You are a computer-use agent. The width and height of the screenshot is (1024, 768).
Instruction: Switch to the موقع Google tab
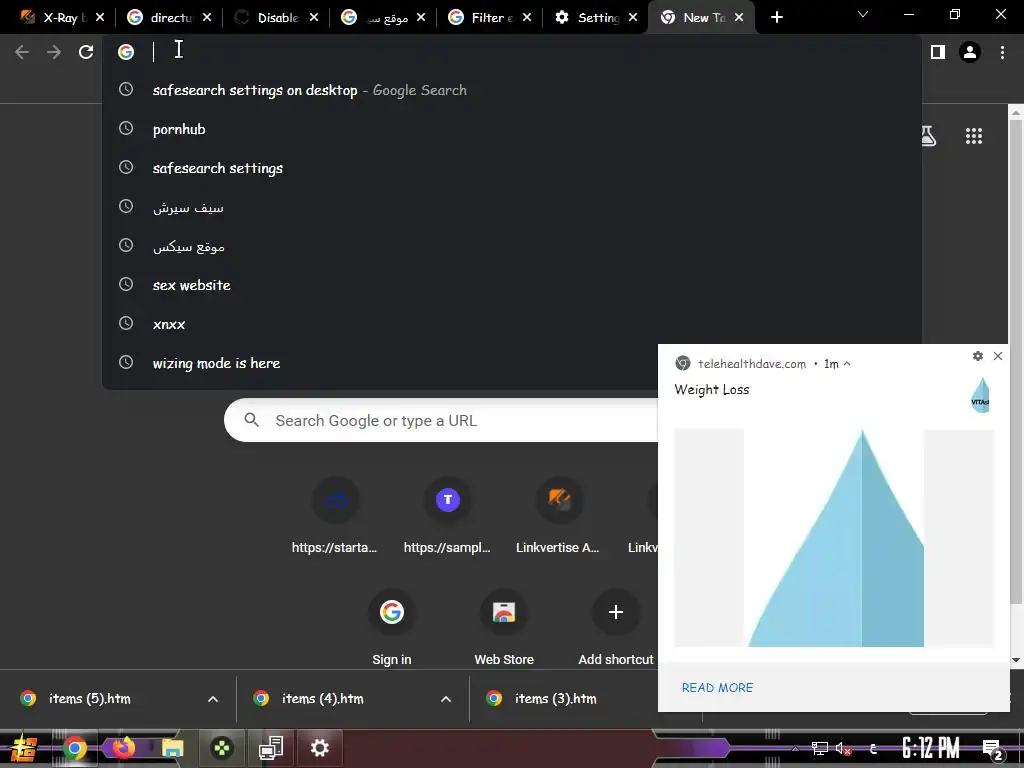coord(377,17)
